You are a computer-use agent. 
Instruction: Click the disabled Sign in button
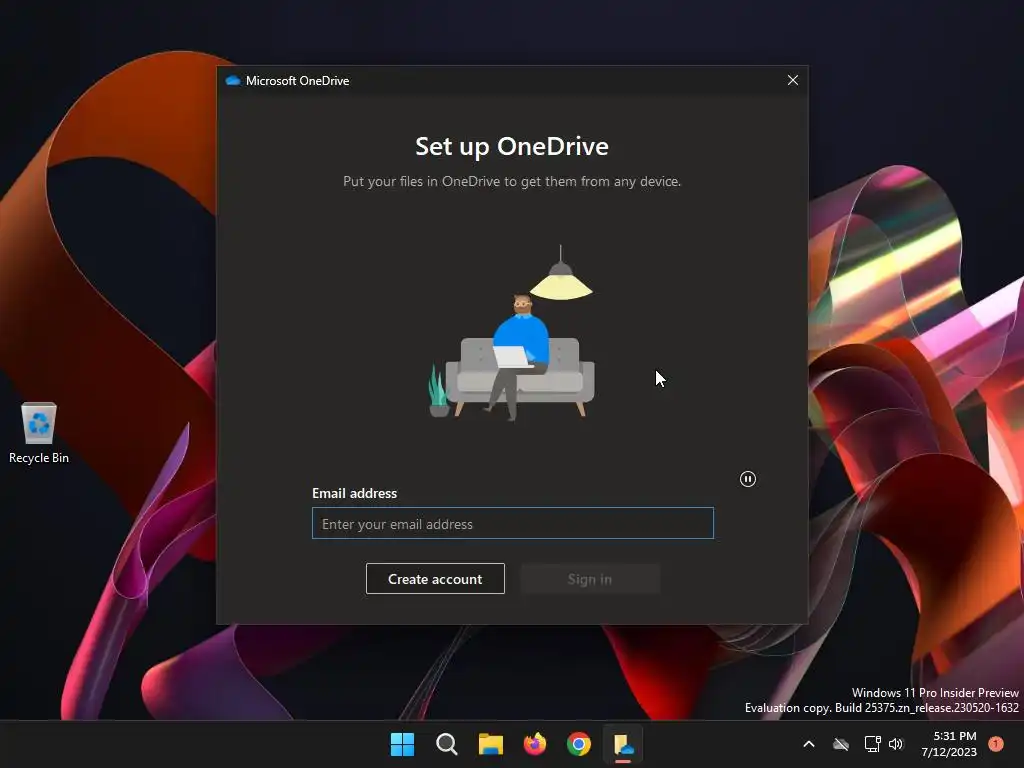coord(590,579)
